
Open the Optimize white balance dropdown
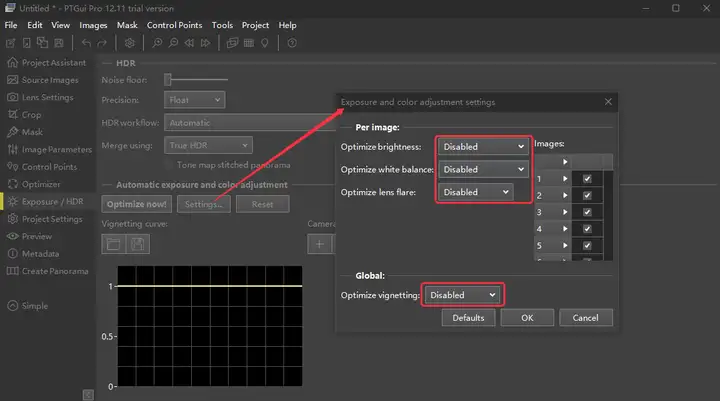coord(483,169)
